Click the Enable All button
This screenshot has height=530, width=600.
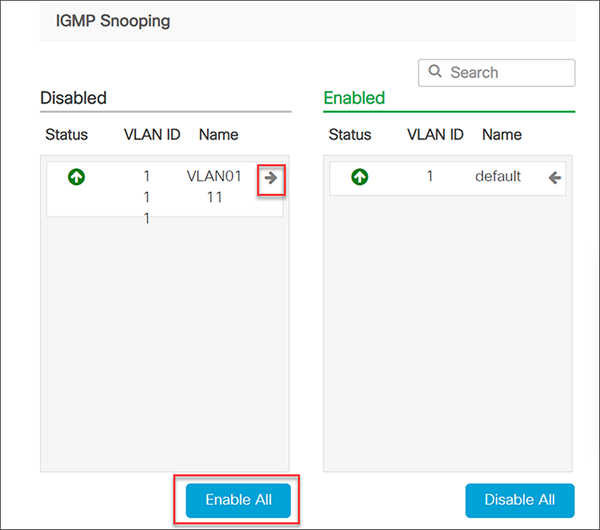(238, 500)
